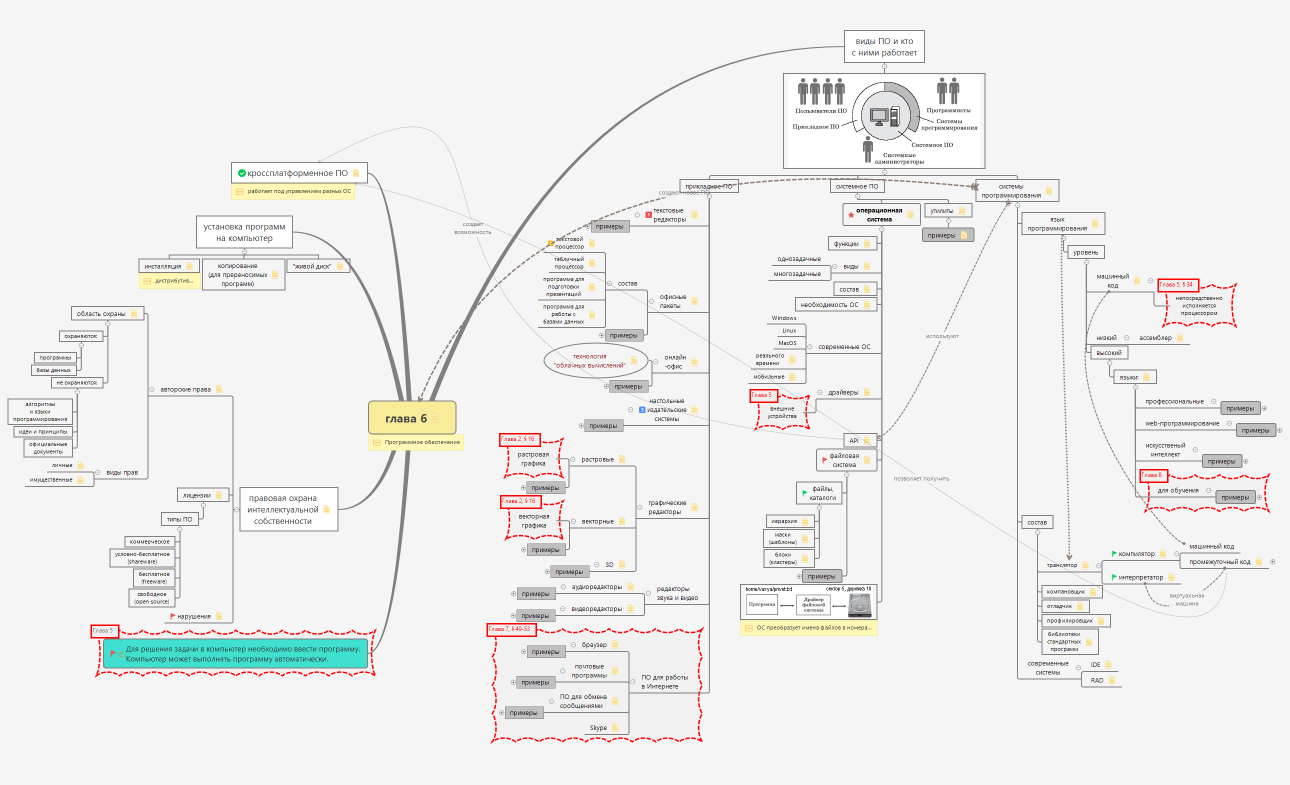Open the note icon on утилиты node
The image size is (1290, 785).
tap(963, 211)
